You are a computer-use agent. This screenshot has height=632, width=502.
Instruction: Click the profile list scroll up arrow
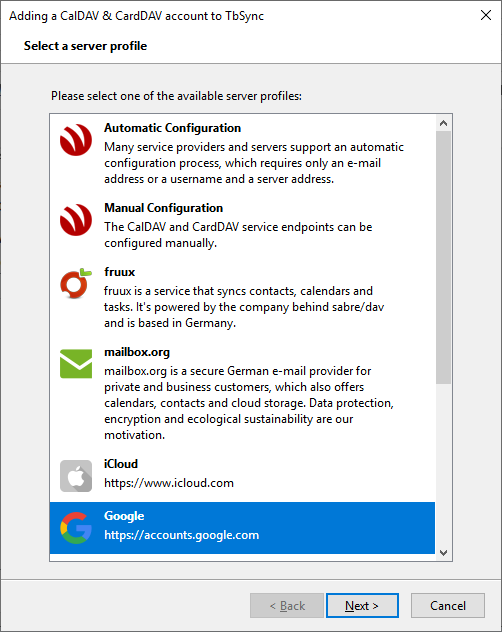[x=444, y=123]
